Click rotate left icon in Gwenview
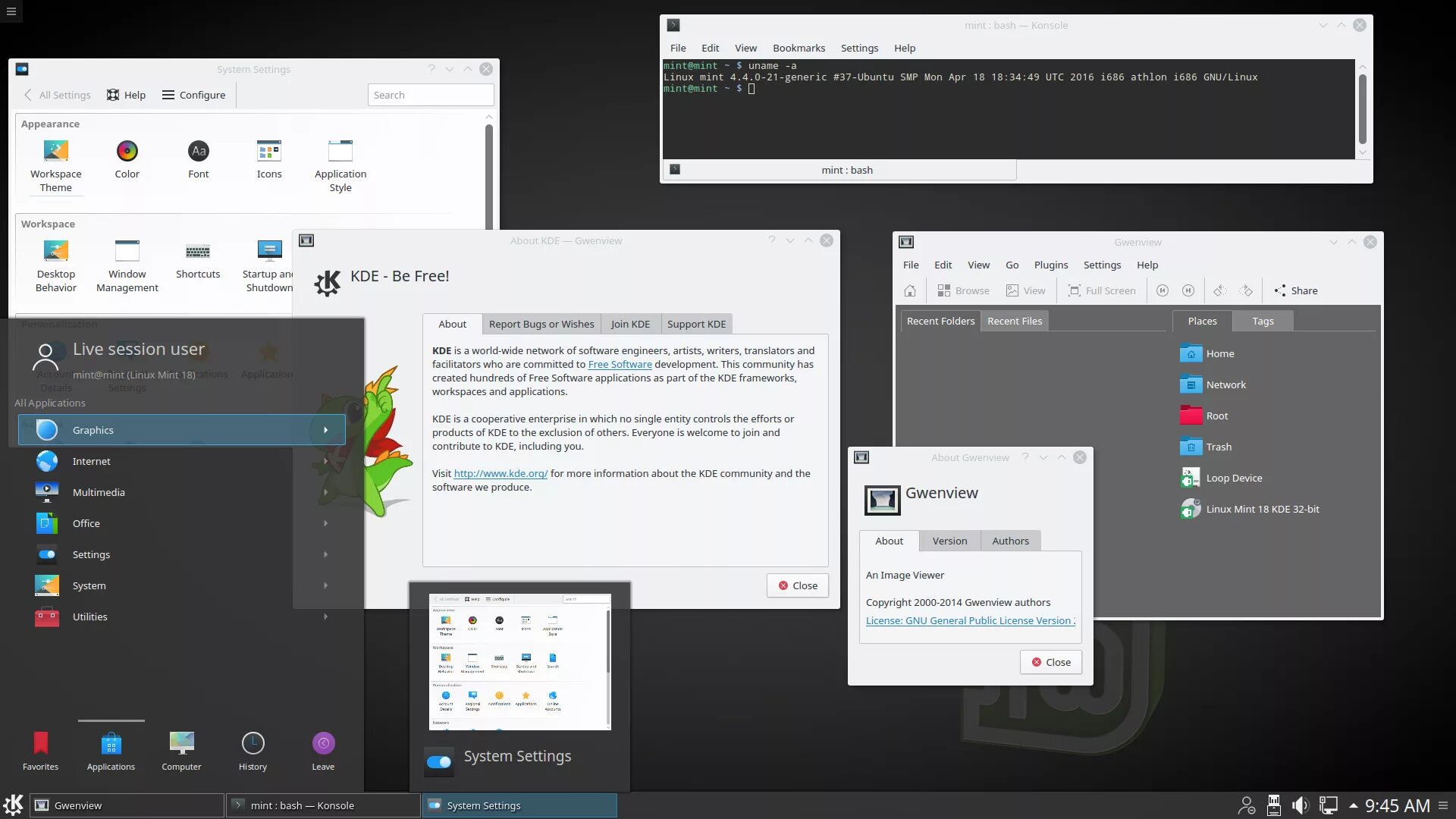The width and height of the screenshot is (1456, 819). pyautogui.click(x=1219, y=290)
